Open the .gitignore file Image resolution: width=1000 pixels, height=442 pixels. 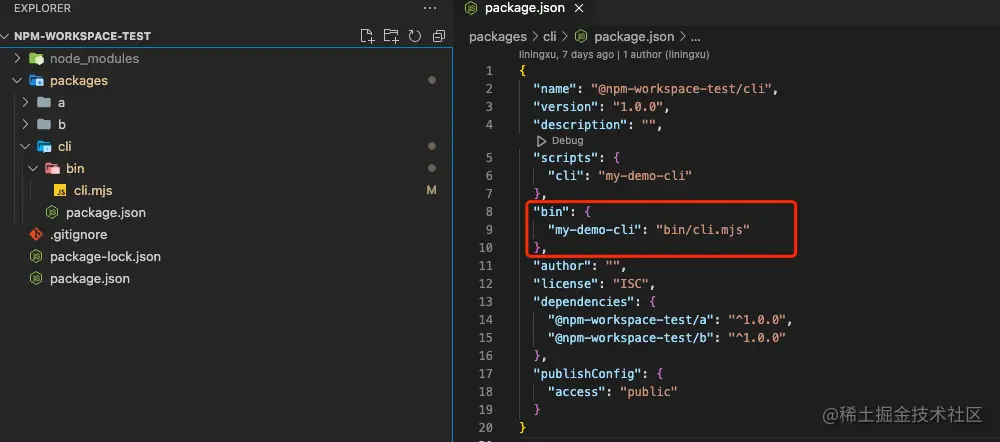pyautogui.click(x=78, y=235)
